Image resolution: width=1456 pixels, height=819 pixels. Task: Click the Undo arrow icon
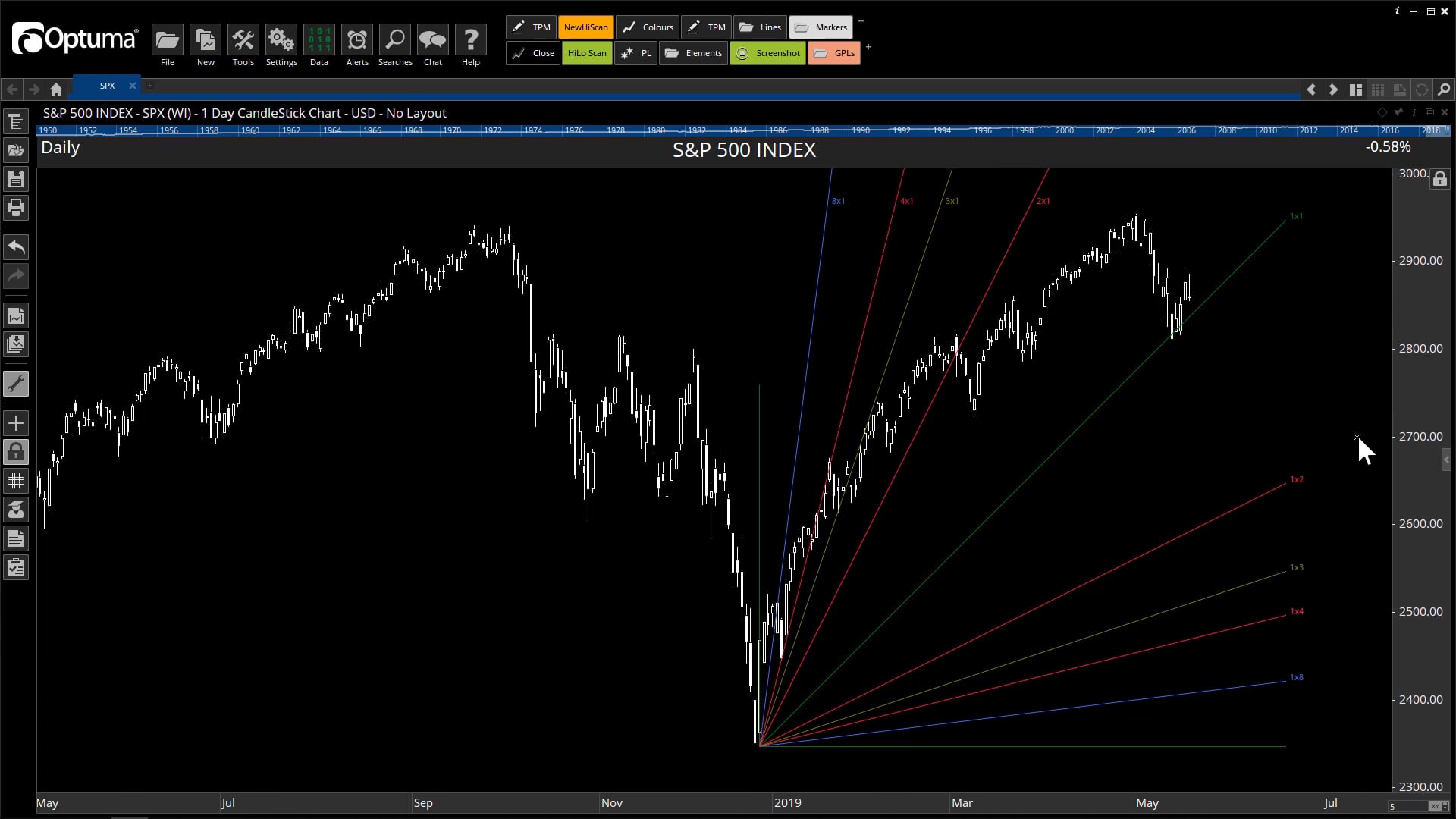click(16, 246)
